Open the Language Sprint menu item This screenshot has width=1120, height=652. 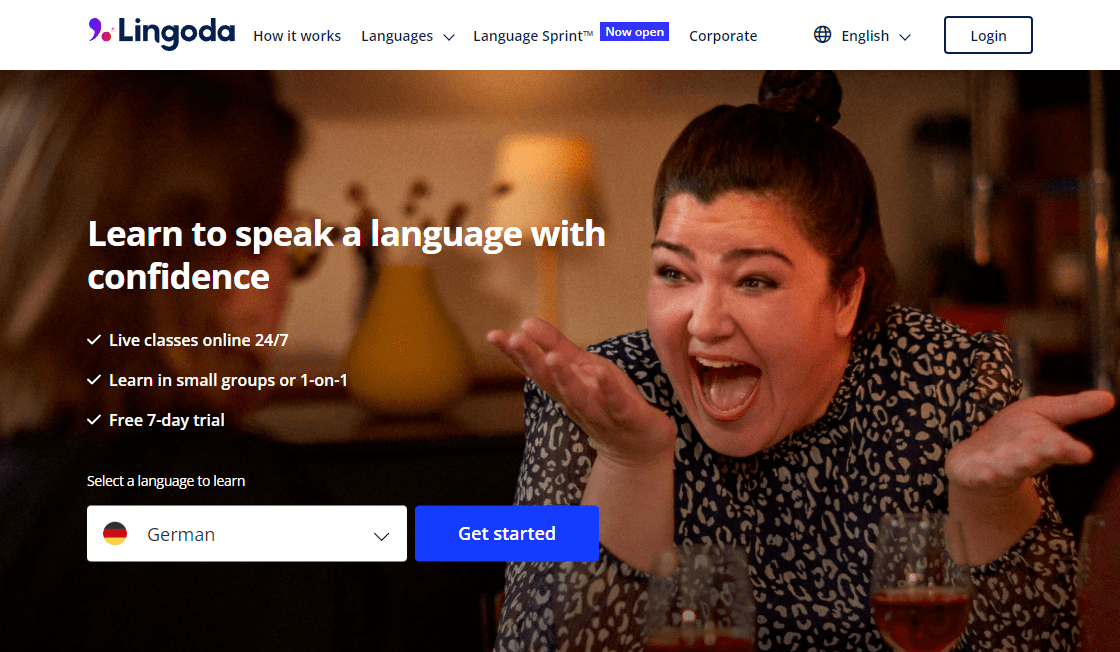[533, 36]
